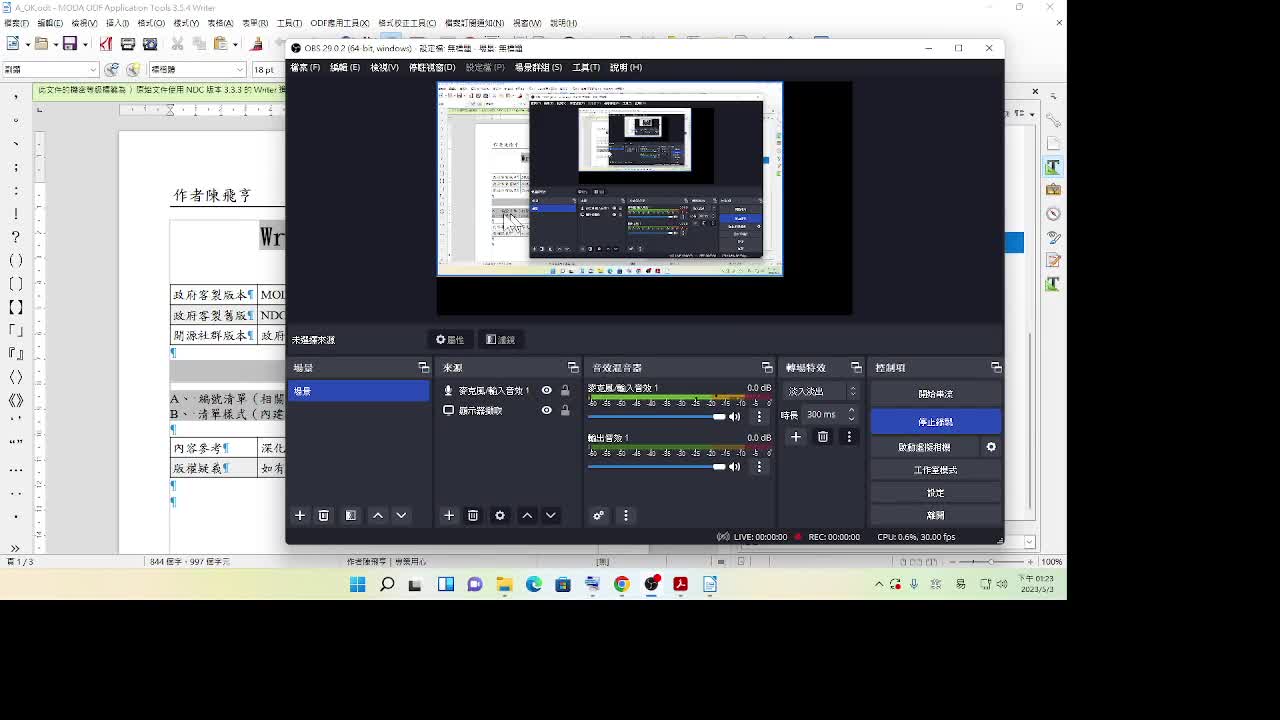Undock the Scene Transitions panel

[x=856, y=367]
